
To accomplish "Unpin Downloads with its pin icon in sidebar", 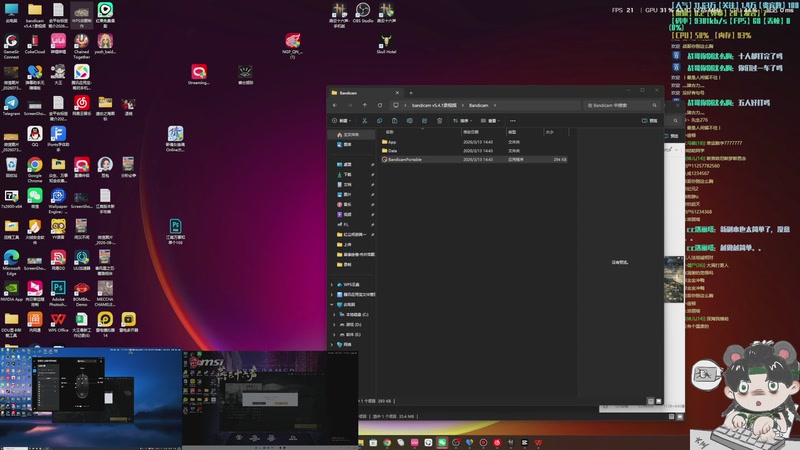I will pyautogui.click(x=372, y=174).
